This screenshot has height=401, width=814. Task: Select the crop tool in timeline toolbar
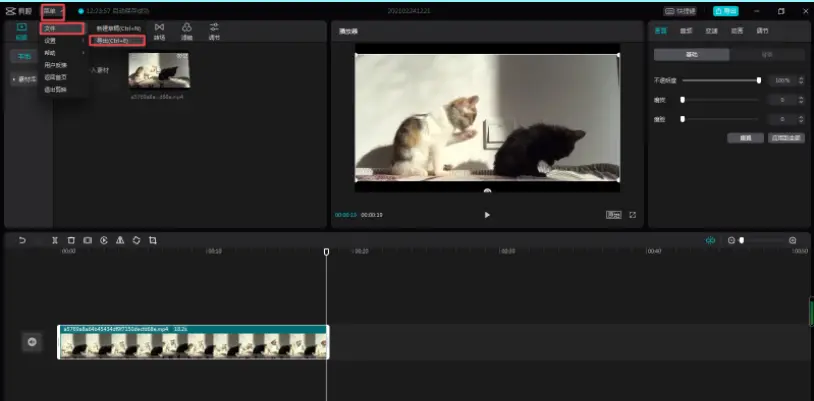tap(153, 240)
